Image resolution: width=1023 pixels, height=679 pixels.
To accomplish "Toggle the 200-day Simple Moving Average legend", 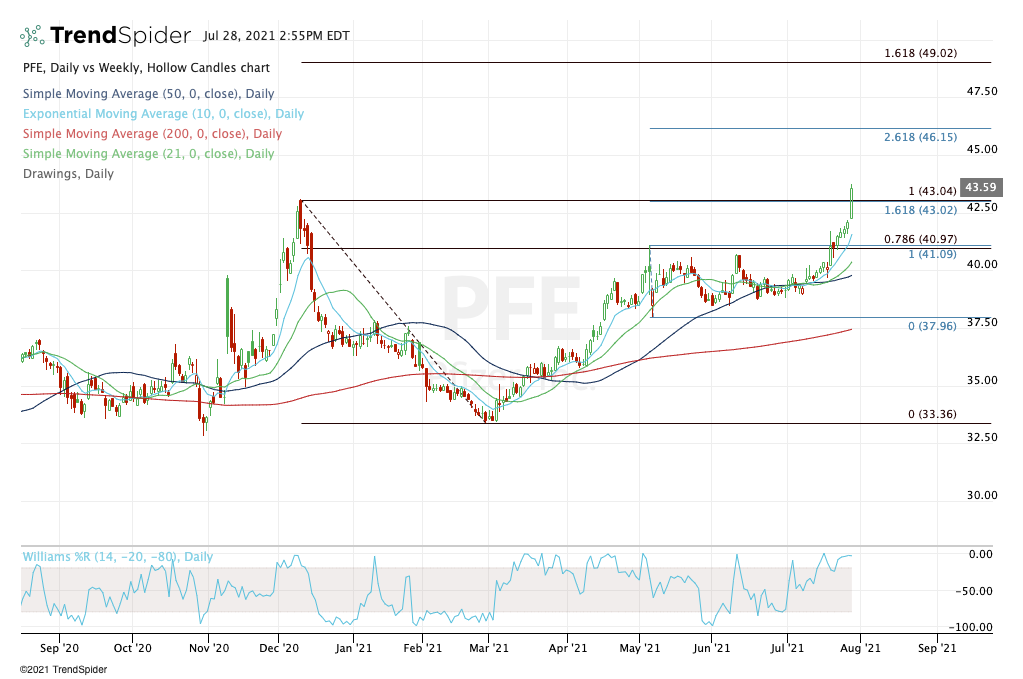I will (x=152, y=134).
